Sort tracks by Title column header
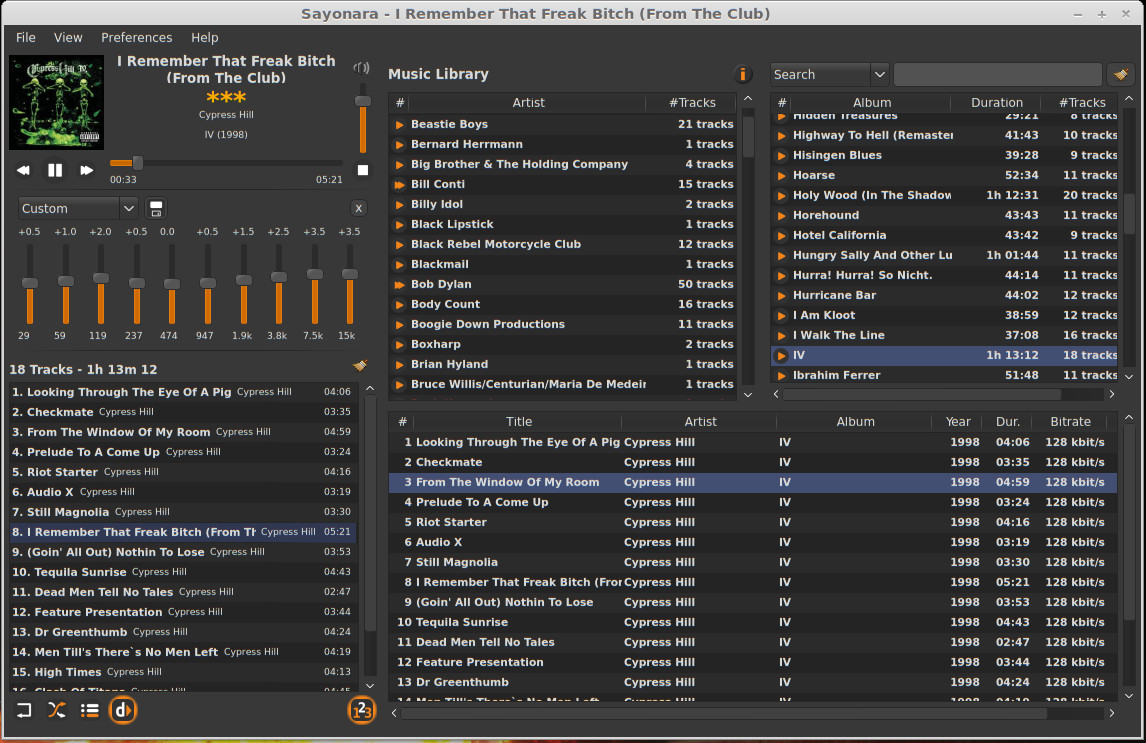The width and height of the screenshot is (1146, 743). (x=519, y=422)
